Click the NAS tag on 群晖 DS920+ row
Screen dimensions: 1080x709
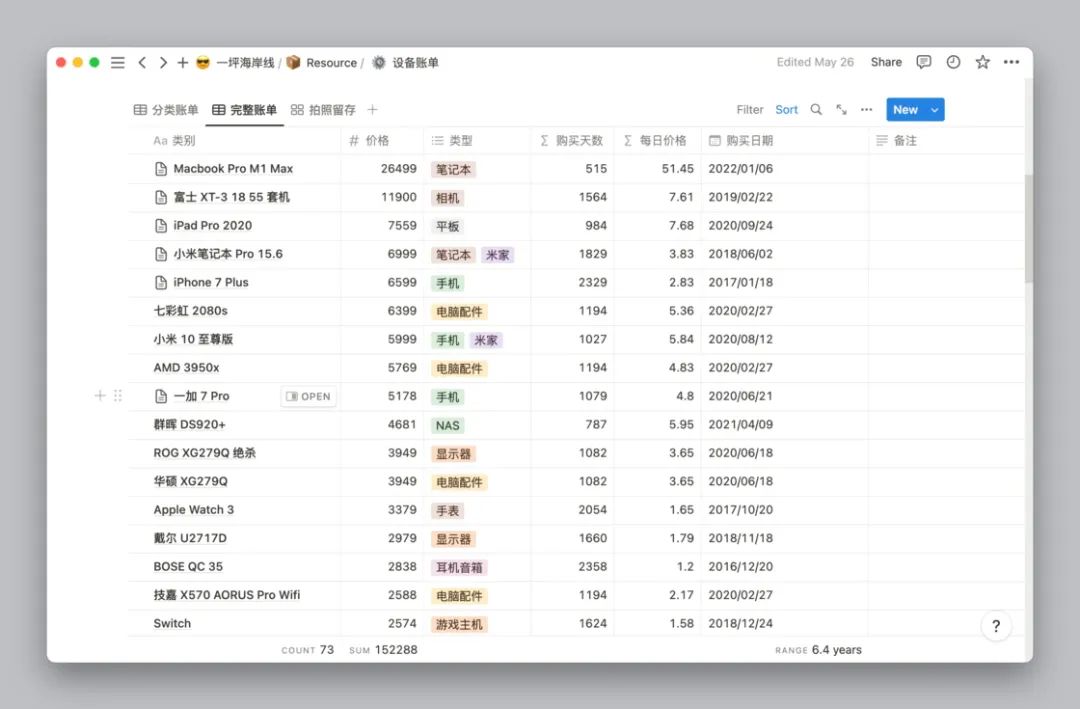click(448, 426)
